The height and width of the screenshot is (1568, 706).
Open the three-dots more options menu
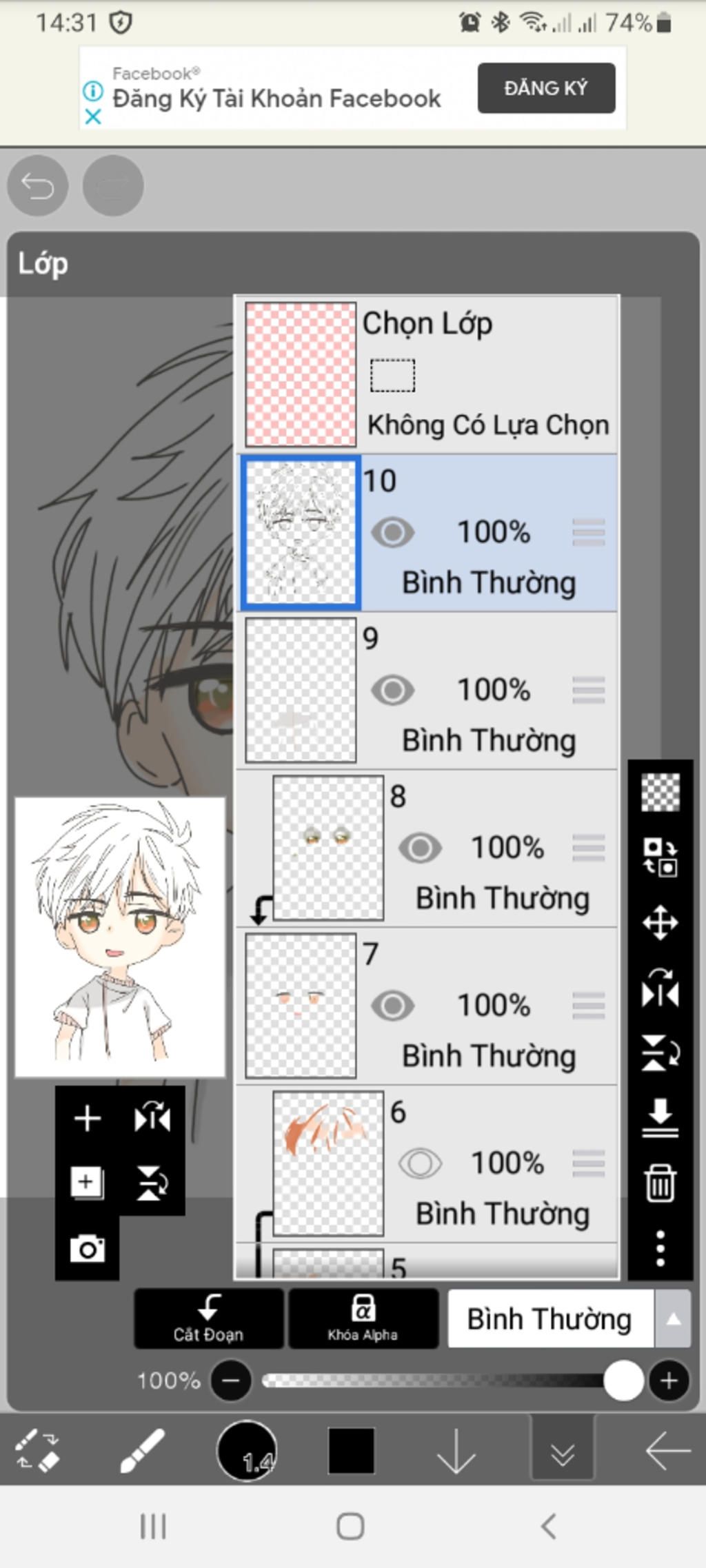pos(660,1248)
